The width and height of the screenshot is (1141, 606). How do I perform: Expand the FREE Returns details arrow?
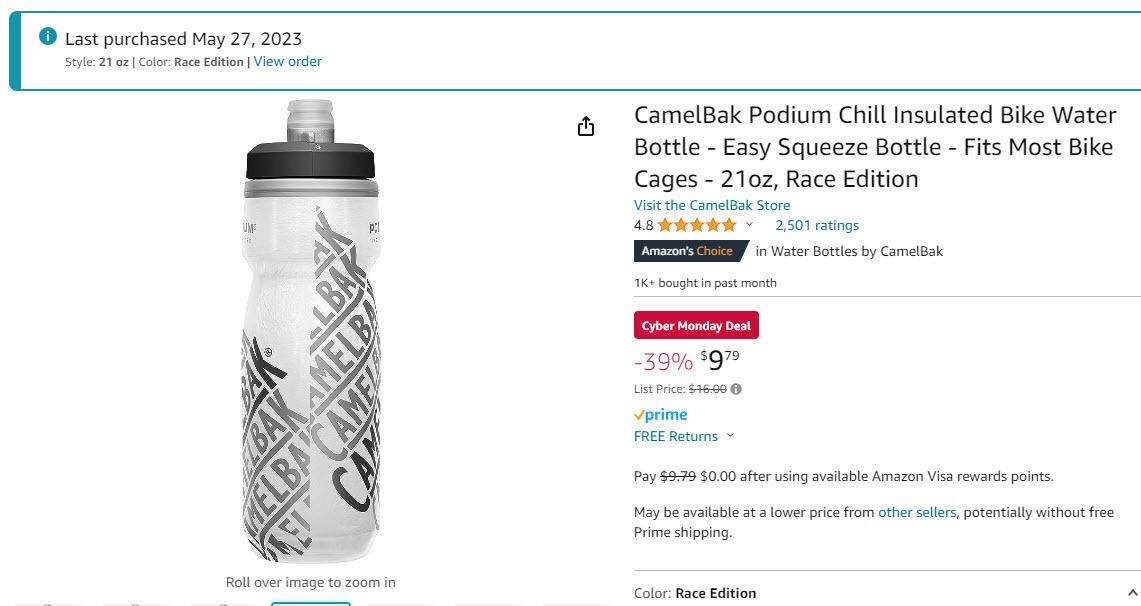(x=730, y=436)
